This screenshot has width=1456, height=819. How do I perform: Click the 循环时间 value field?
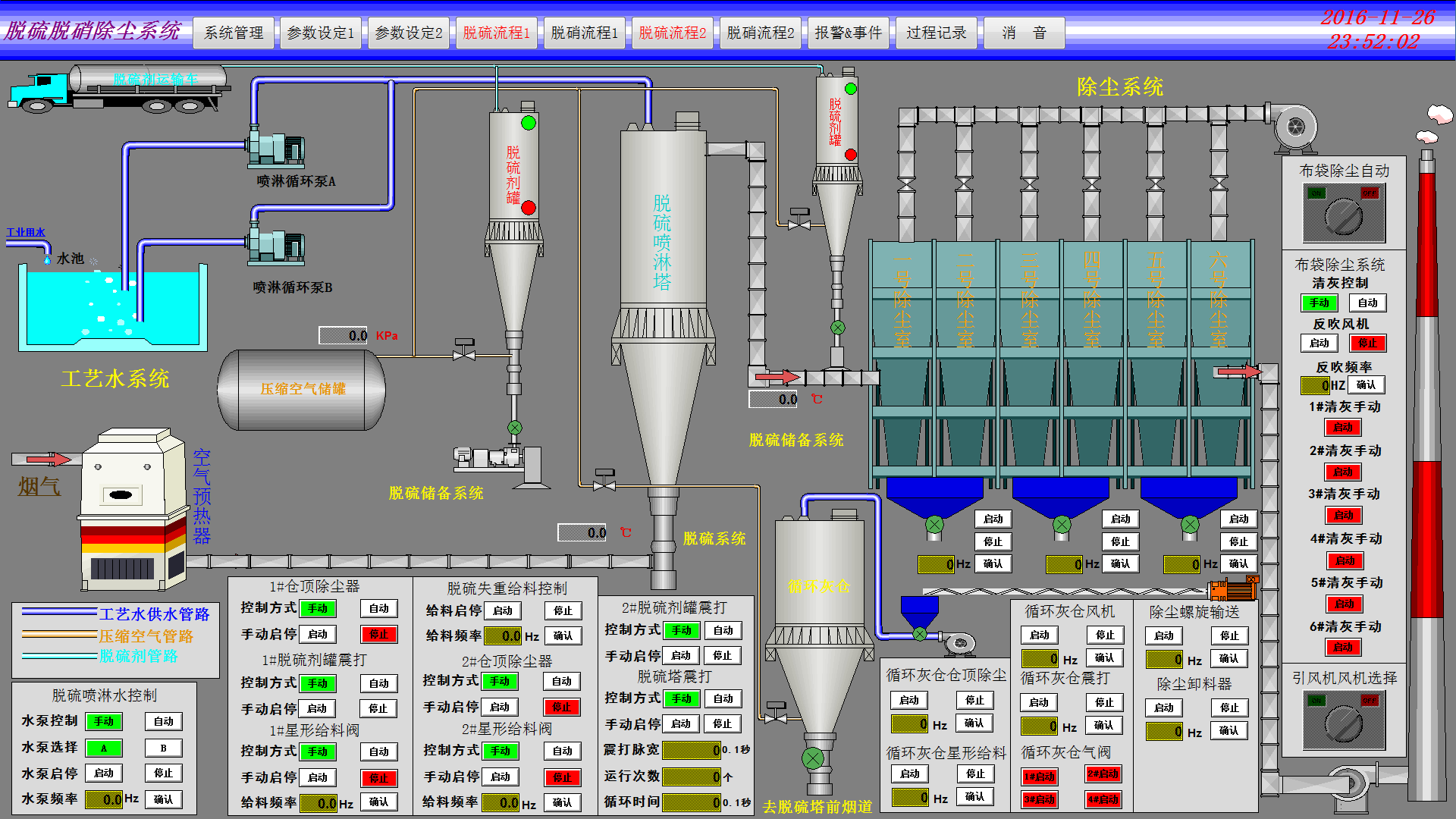point(692,802)
